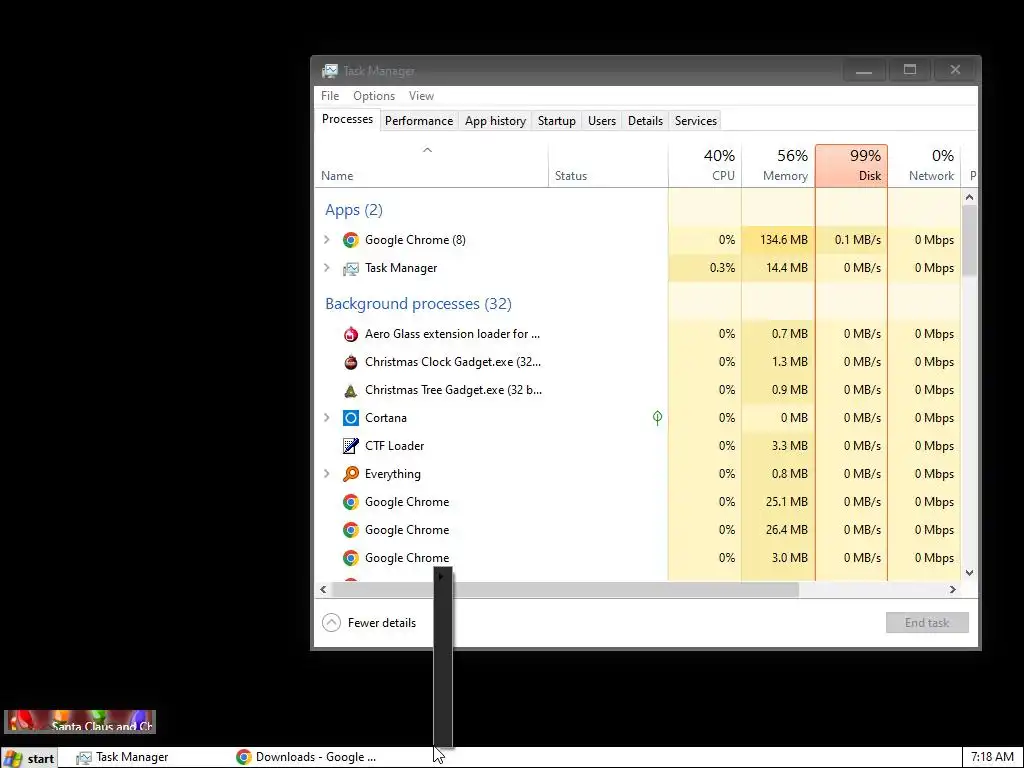Select the Processes tab
The width and height of the screenshot is (1024, 768).
pyautogui.click(x=347, y=120)
